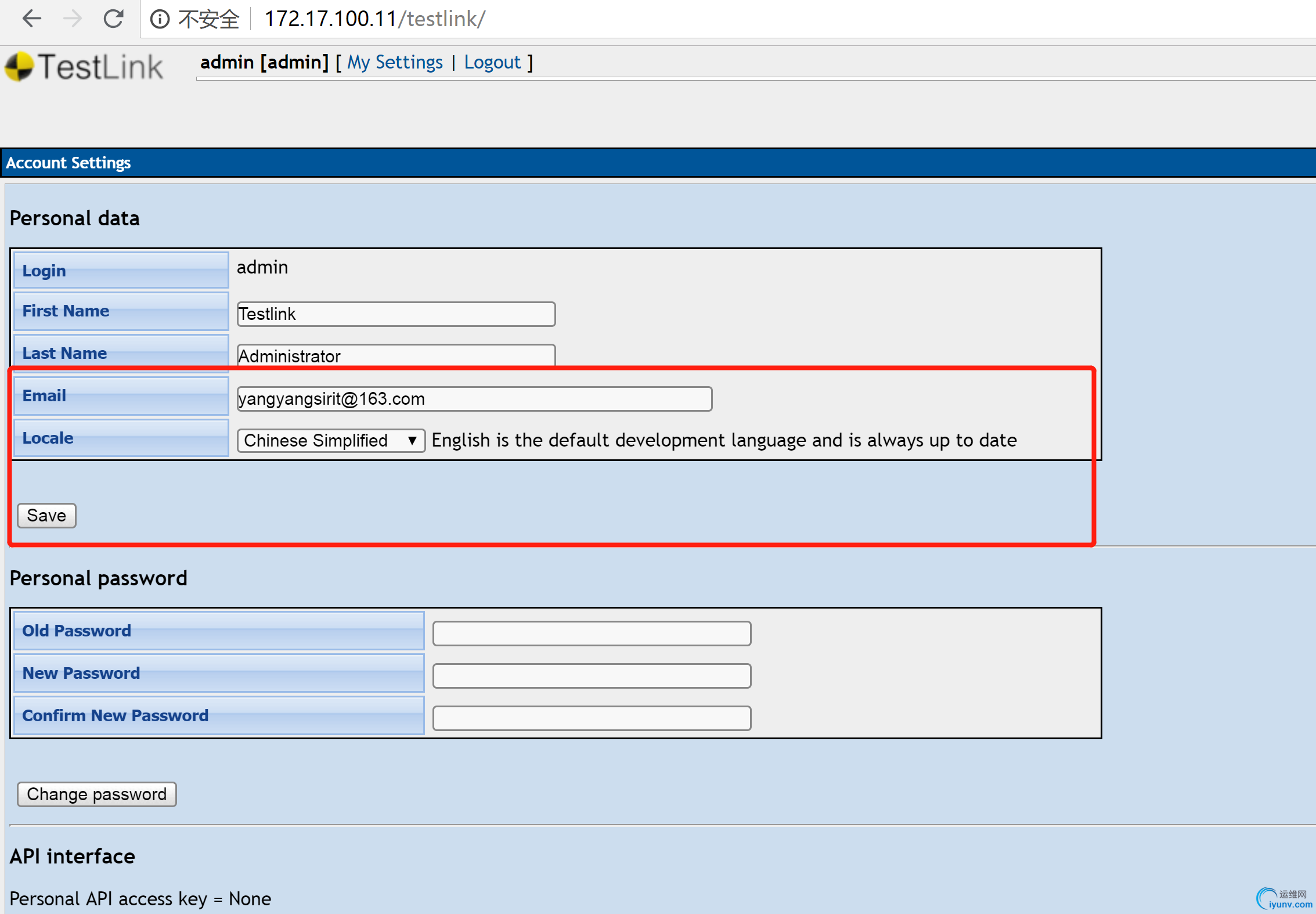Click the site info insecure icon
The image size is (1316, 914).
160,19
